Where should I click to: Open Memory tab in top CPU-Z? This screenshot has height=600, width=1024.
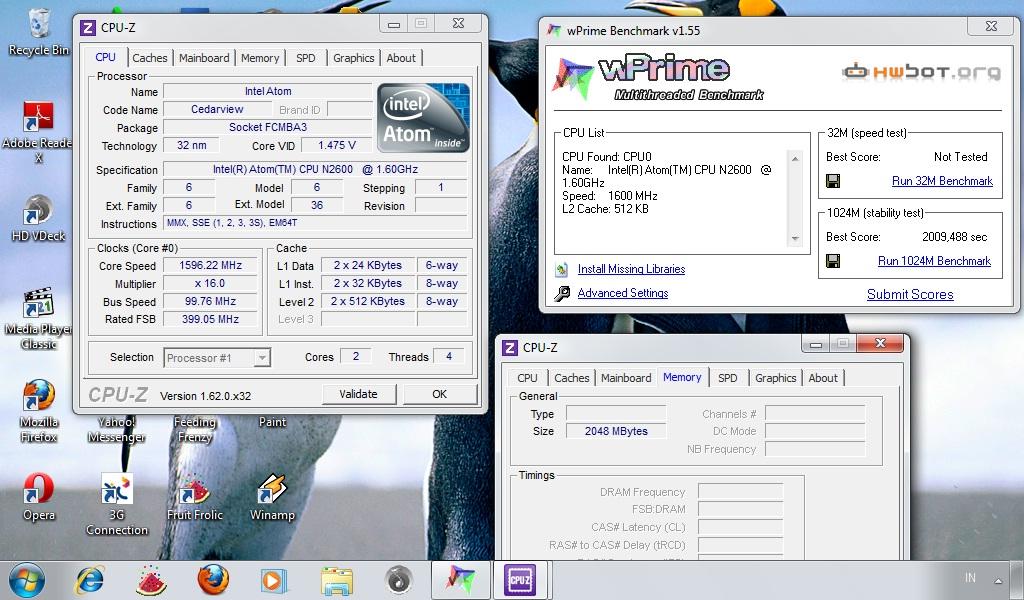click(260, 58)
